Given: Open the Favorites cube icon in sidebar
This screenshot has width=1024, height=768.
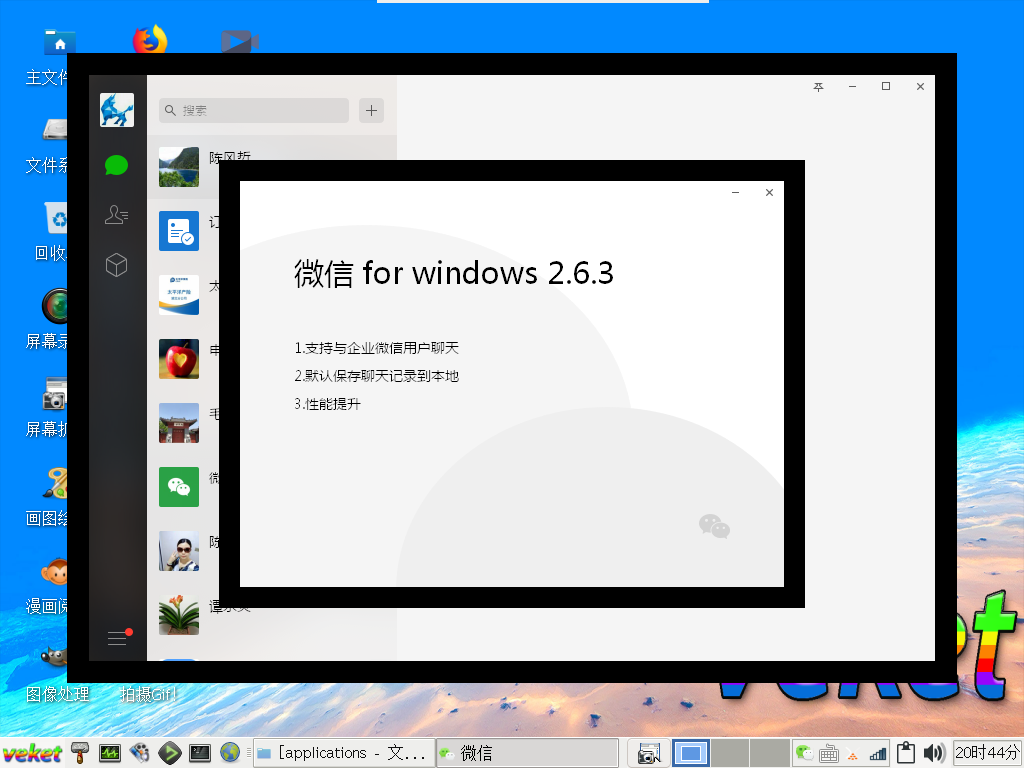Looking at the screenshot, I should tap(117, 265).
